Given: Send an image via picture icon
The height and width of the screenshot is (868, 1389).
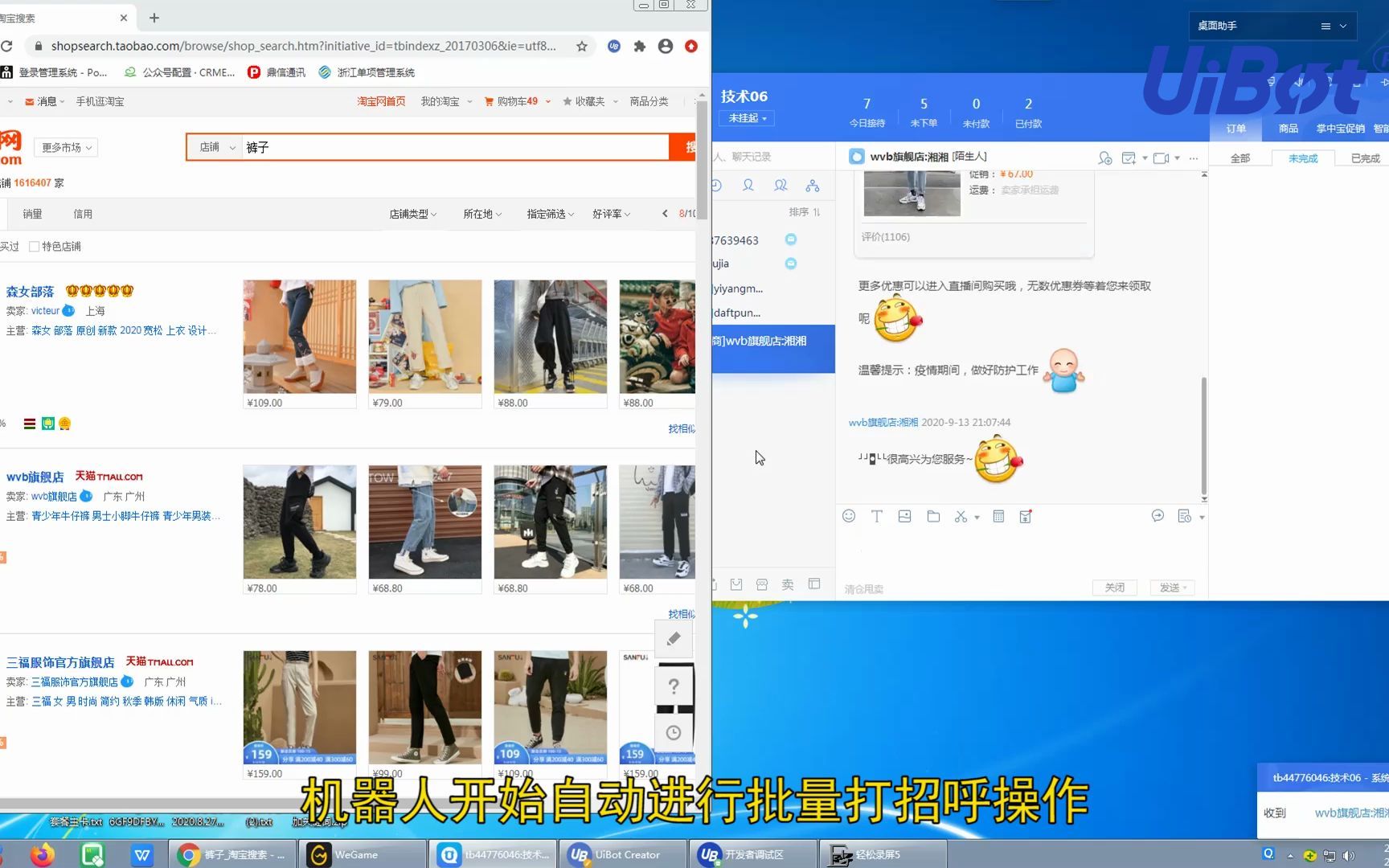Looking at the screenshot, I should tap(905, 516).
